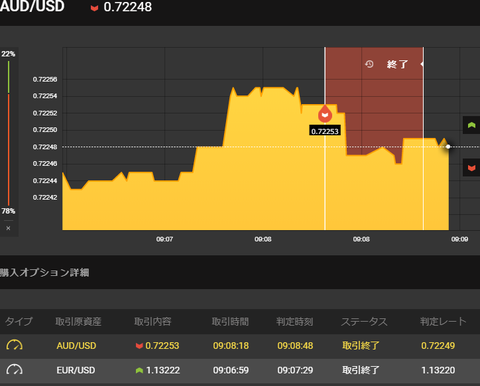Image resolution: width=480 pixels, height=386 pixels.
Task: Click the 0.72242 price axis label
Action: (x=45, y=198)
